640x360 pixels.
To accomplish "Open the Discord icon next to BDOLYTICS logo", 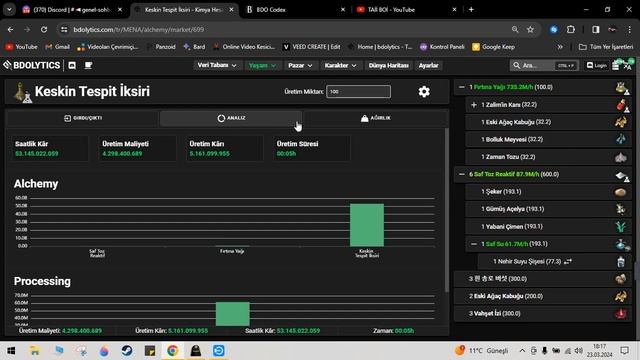I will pyautogui.click(x=72, y=65).
